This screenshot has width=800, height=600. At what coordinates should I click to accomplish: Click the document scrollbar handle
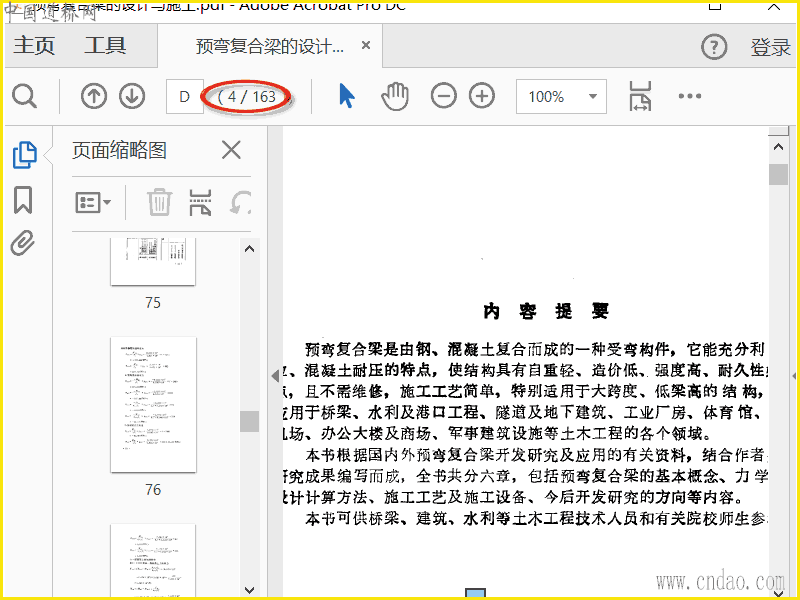point(778,174)
